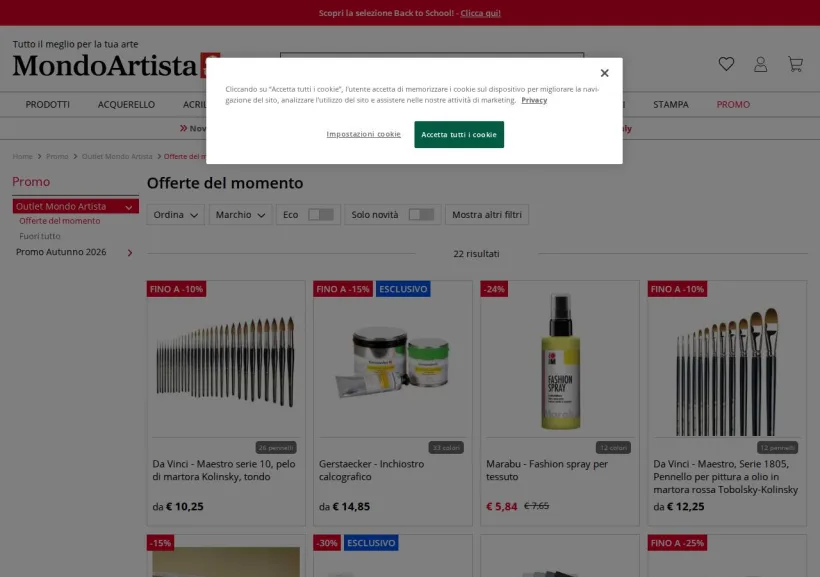820x577 pixels.
Task: Click the '26 pennelli' badge
Action: click(276, 448)
